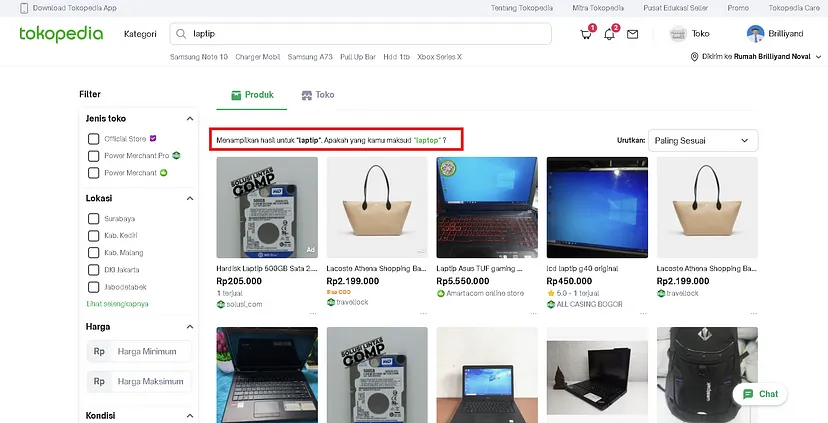Click the Rp205.000 price

(x=239, y=281)
